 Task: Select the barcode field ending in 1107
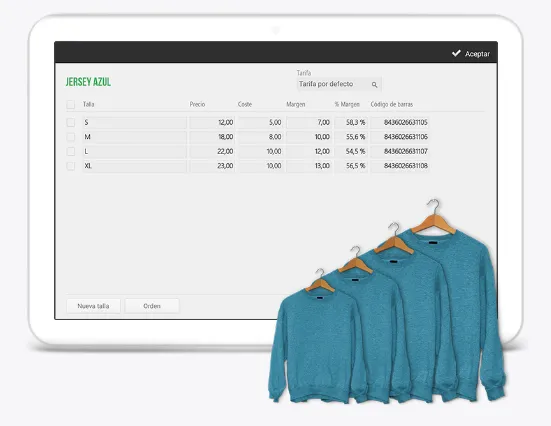click(x=400, y=151)
